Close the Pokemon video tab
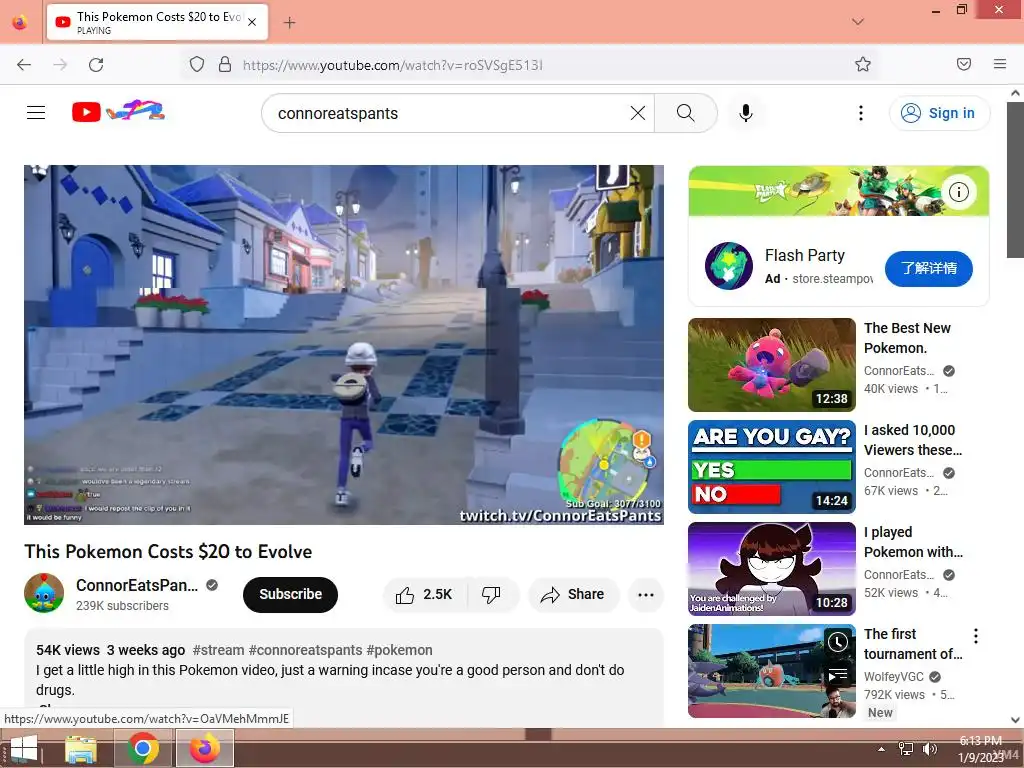The height and width of the screenshot is (768, 1024). (252, 22)
